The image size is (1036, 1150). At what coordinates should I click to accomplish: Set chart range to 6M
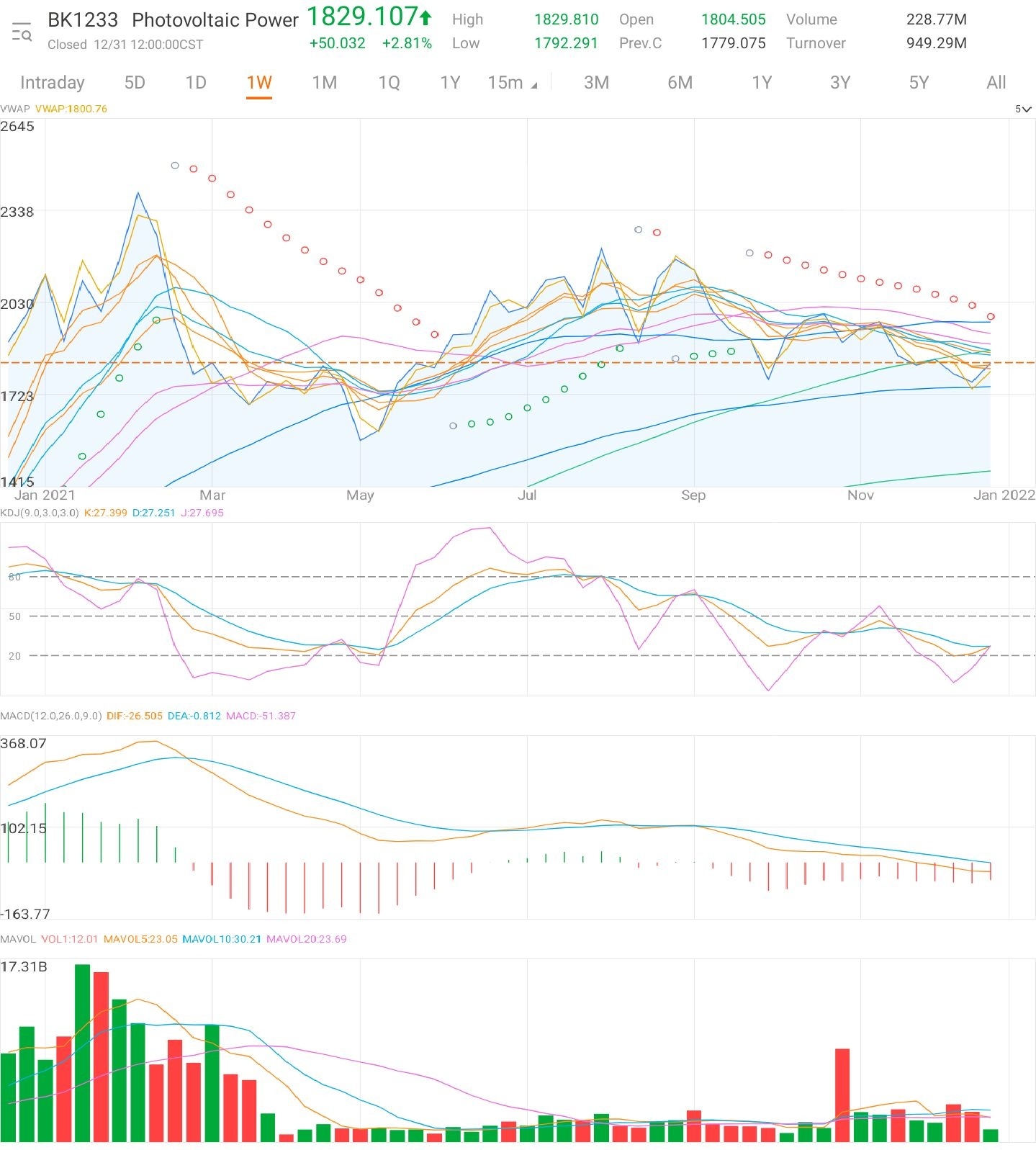[x=680, y=83]
